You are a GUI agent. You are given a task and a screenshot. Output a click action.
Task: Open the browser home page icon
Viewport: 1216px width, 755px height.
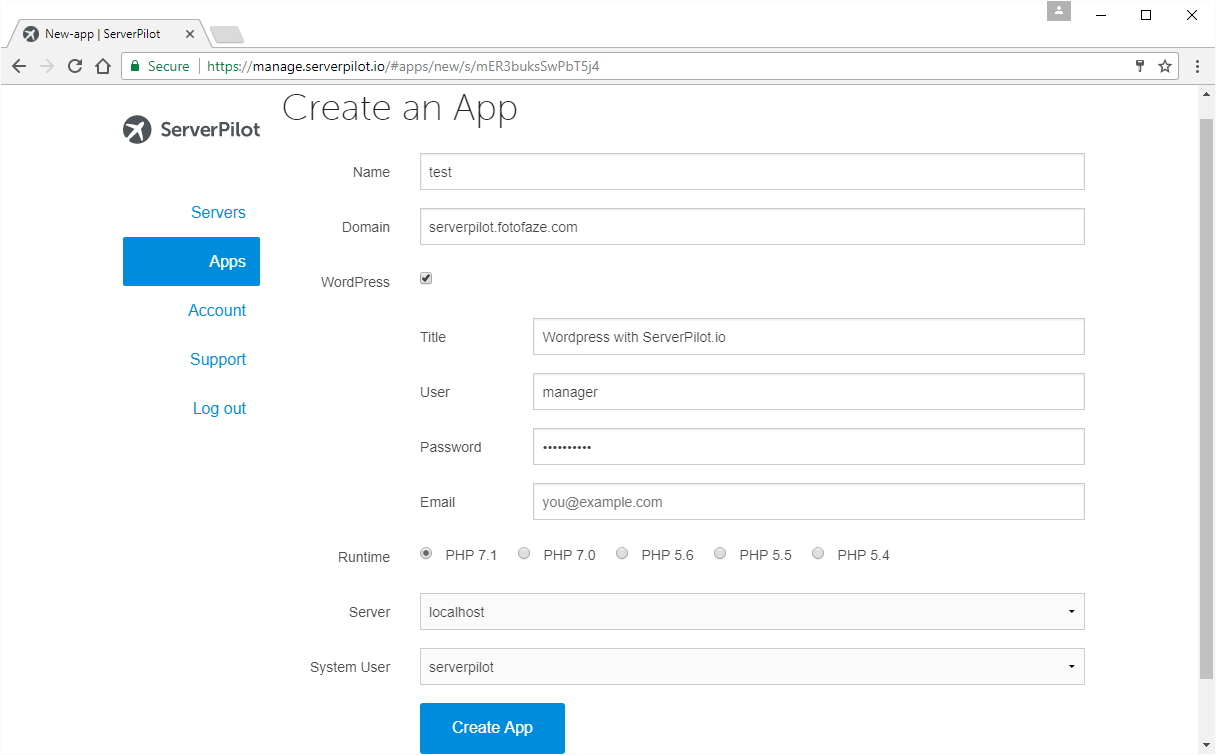coord(102,66)
